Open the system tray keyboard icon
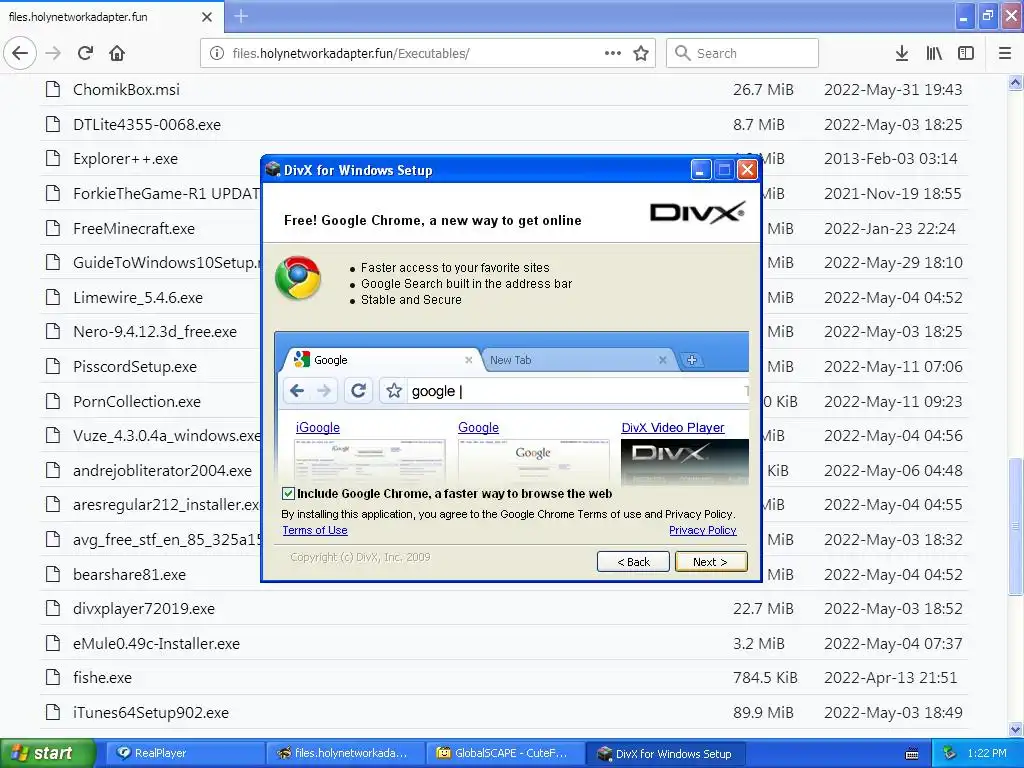This screenshot has height=768, width=1024. pos(912,754)
